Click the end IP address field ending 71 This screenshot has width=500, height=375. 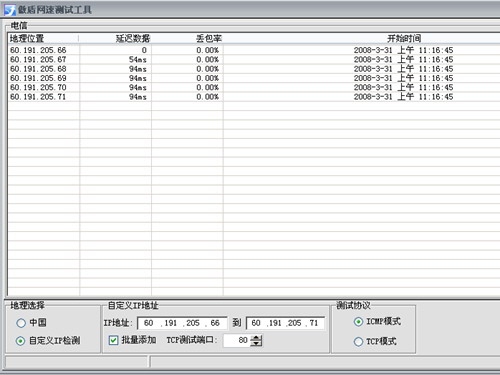(x=285, y=323)
